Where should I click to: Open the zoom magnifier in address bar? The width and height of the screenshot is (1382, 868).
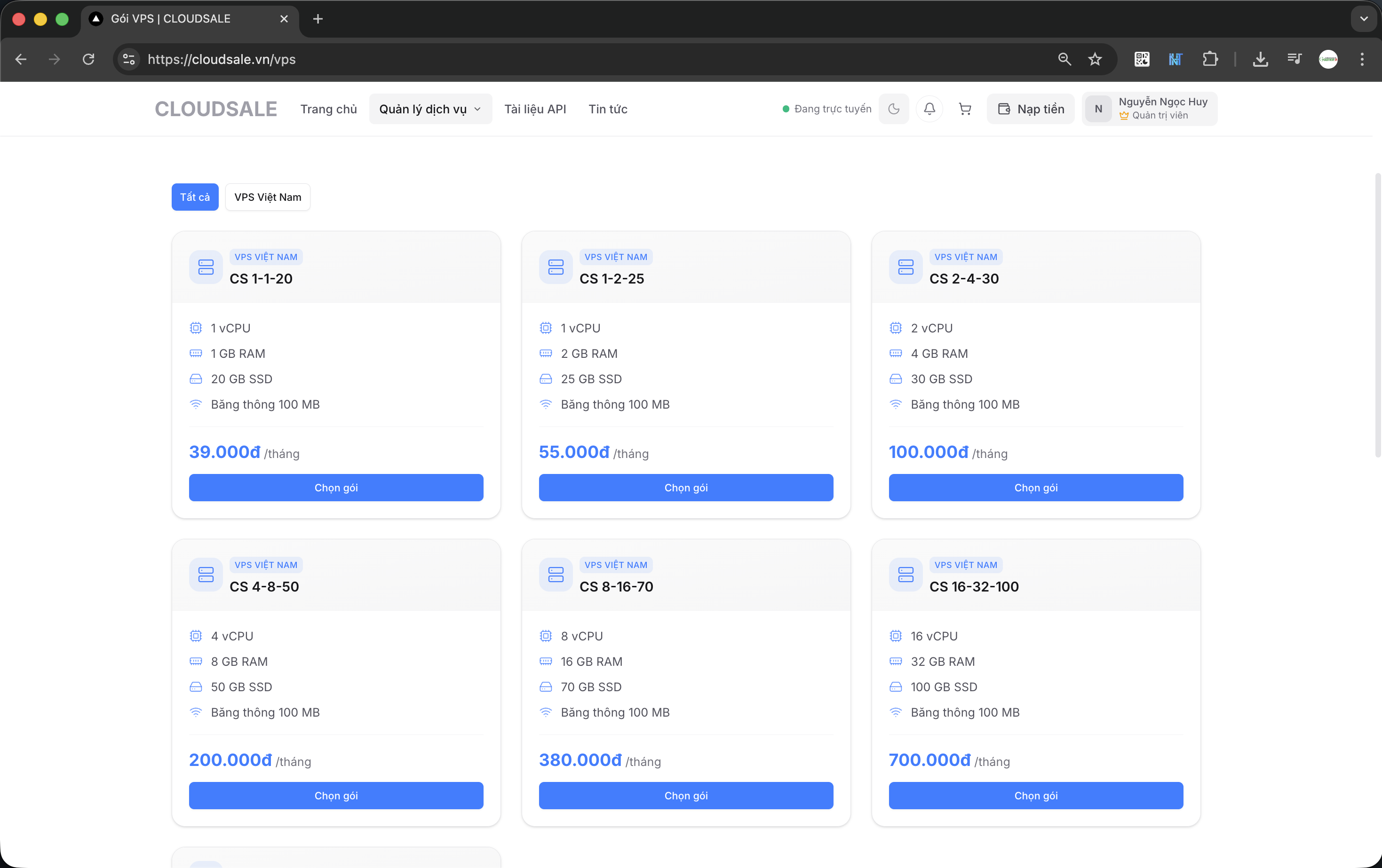1064,59
